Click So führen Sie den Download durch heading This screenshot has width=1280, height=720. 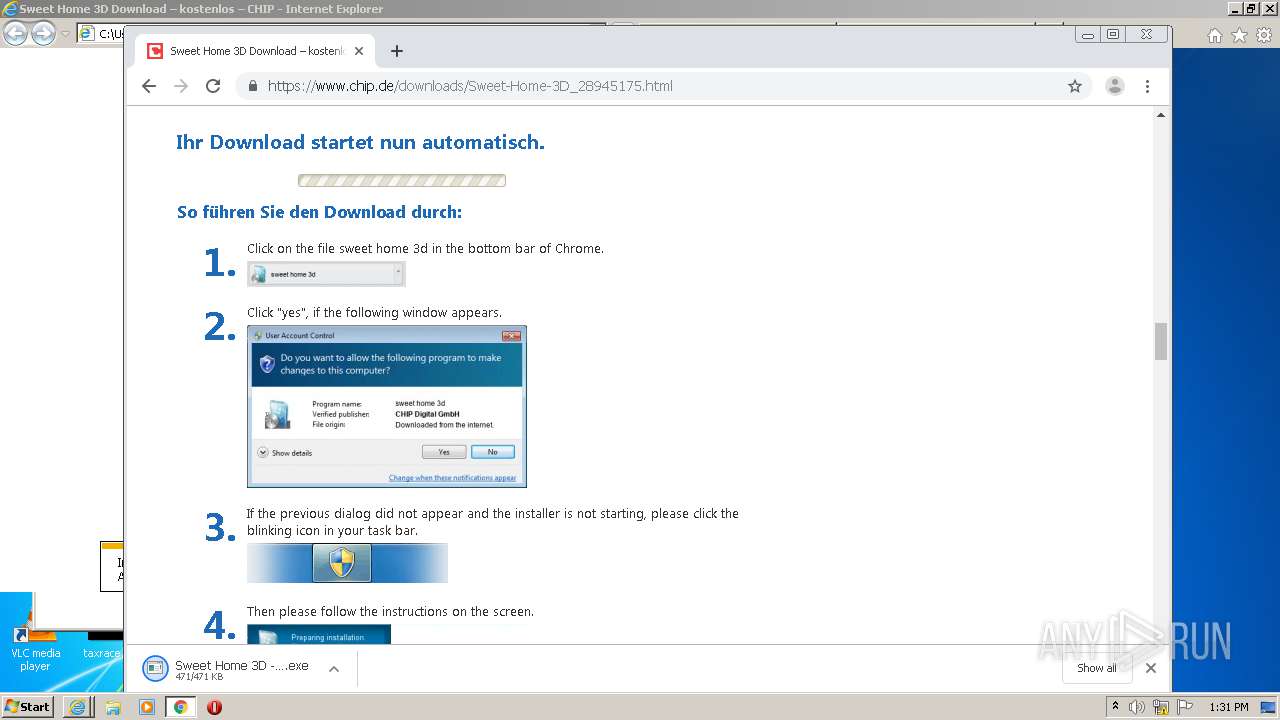click(x=319, y=212)
